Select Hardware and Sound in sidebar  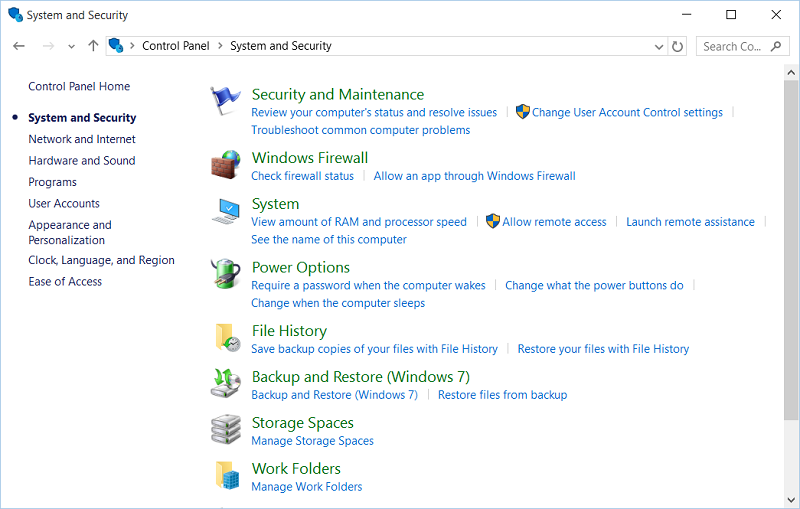(x=82, y=160)
